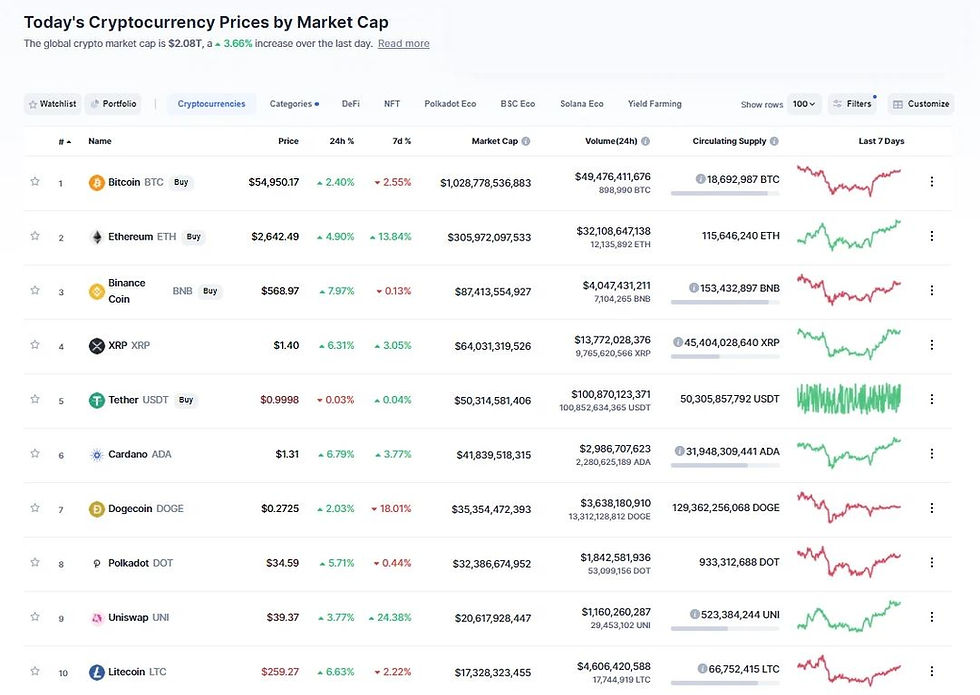The width and height of the screenshot is (980, 695).
Task: Click the Binance Coin logo icon
Action: click(x=96, y=291)
